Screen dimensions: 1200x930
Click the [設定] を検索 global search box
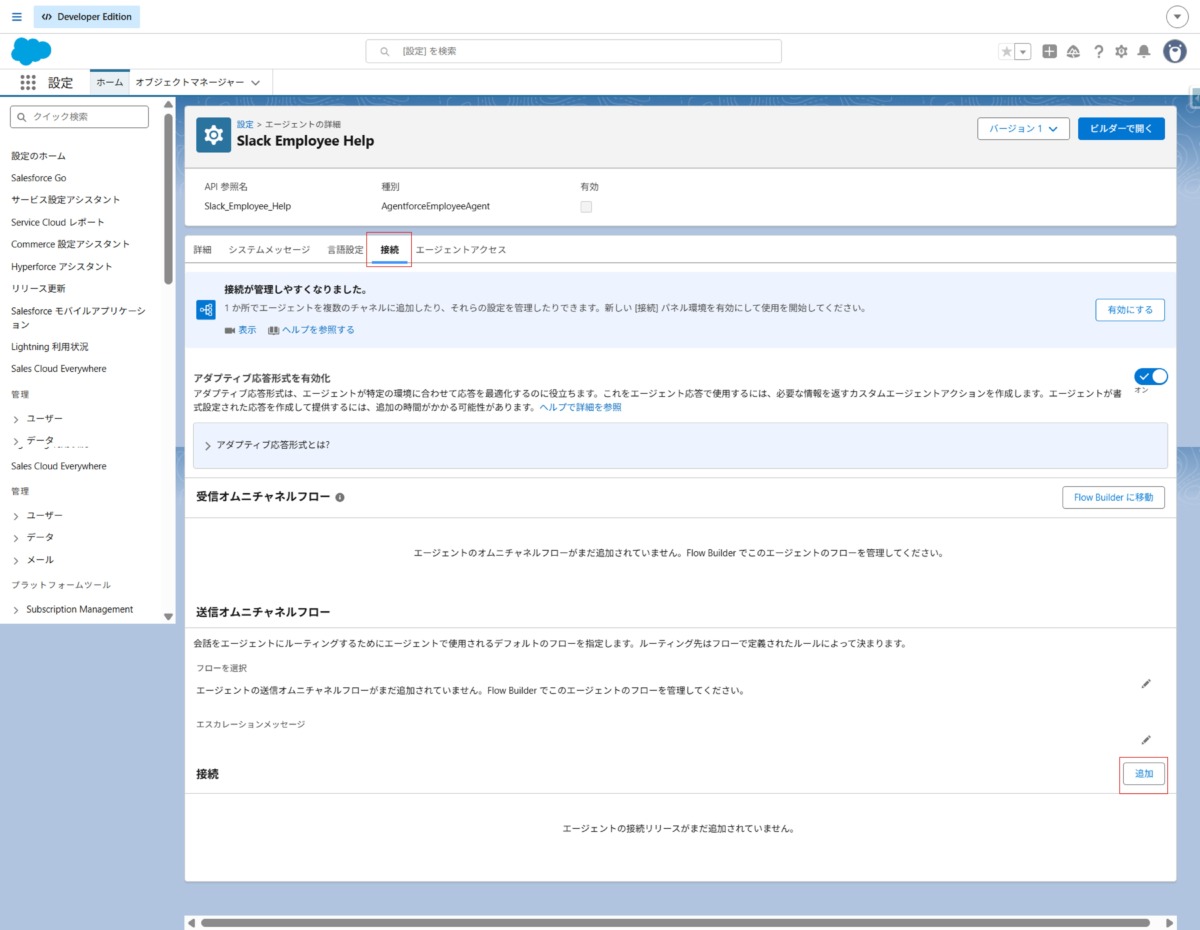point(574,51)
